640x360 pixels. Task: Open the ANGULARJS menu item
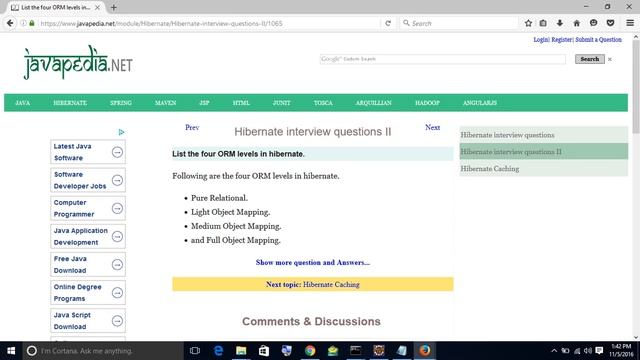(x=480, y=103)
